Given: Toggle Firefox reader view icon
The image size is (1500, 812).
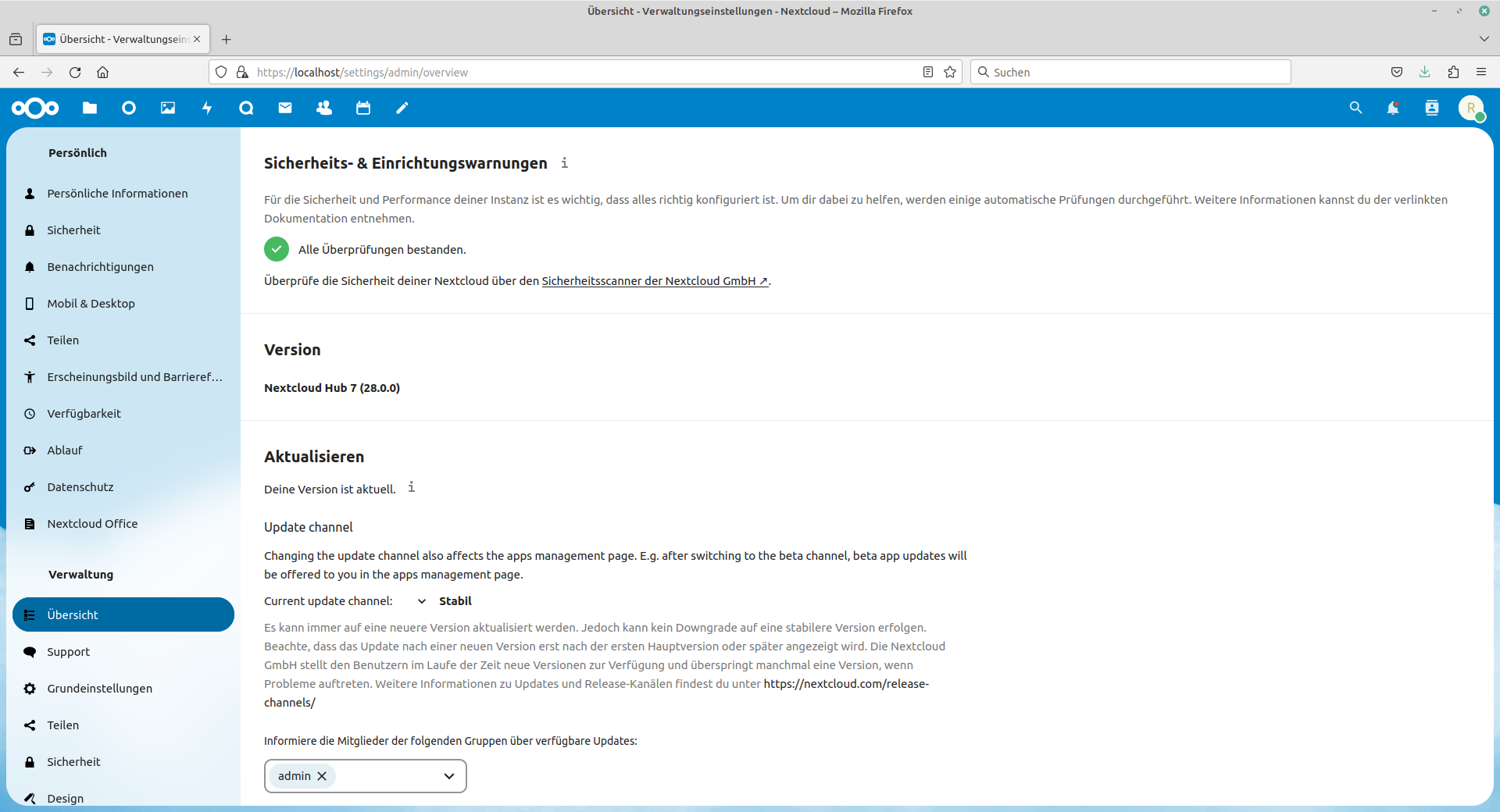Looking at the screenshot, I should pos(928,72).
